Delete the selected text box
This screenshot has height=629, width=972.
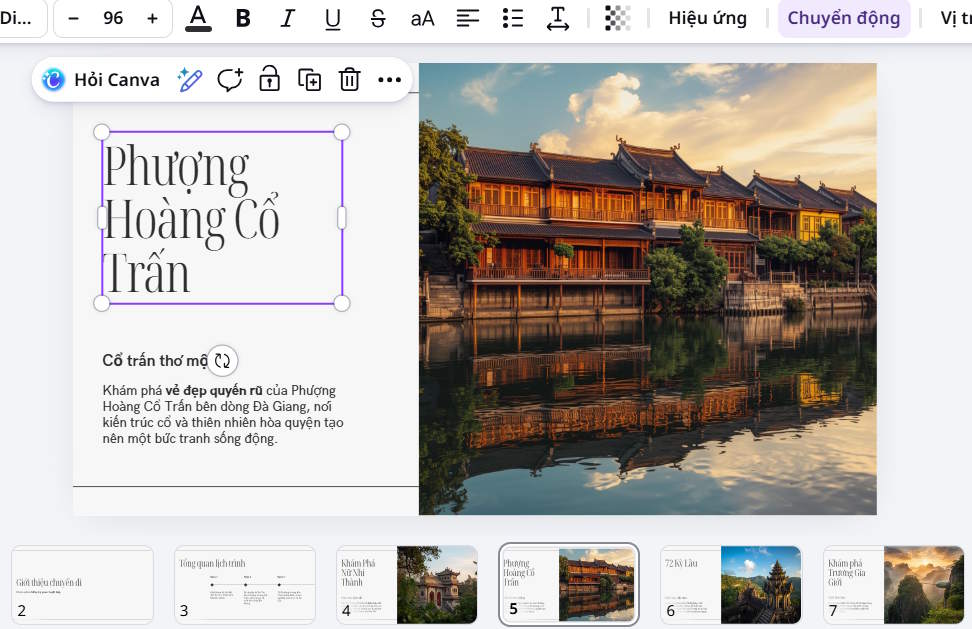pos(349,80)
